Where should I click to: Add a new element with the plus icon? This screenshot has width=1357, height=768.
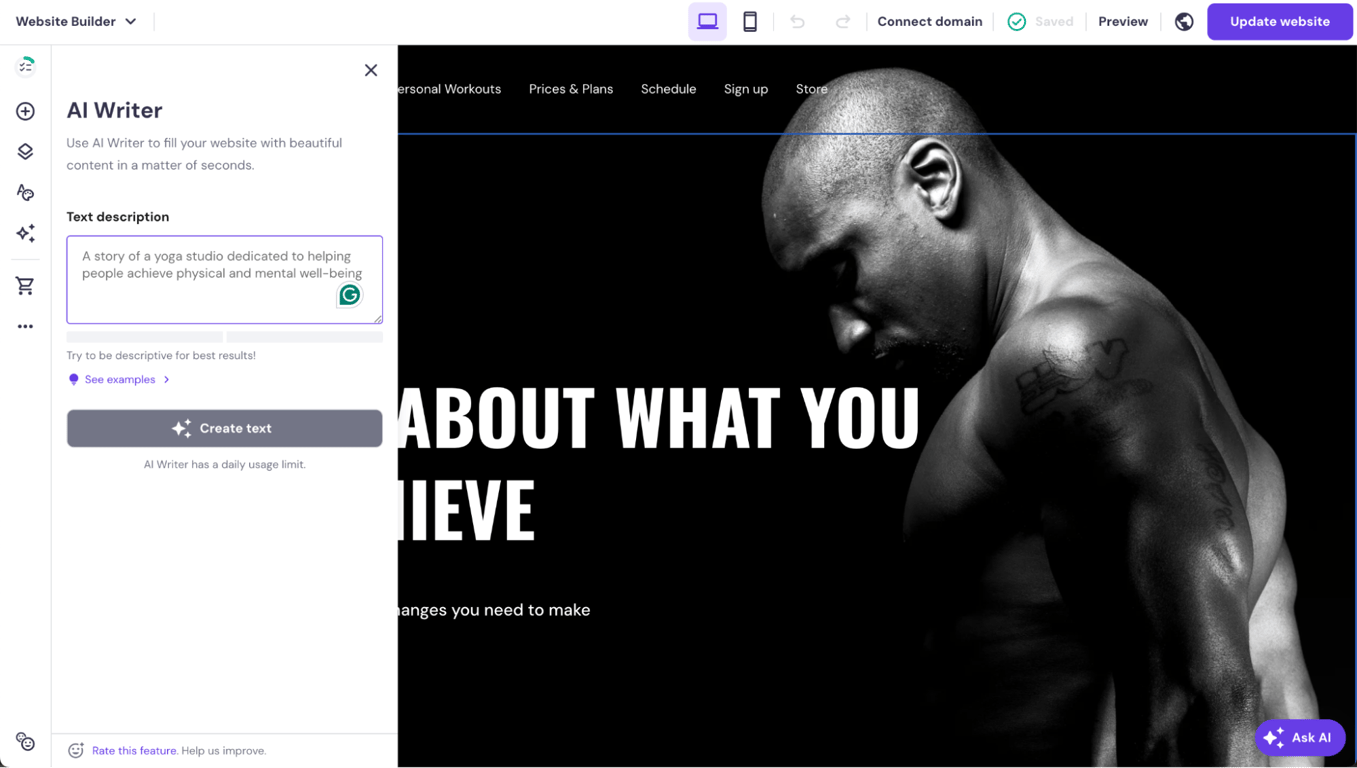(25, 111)
